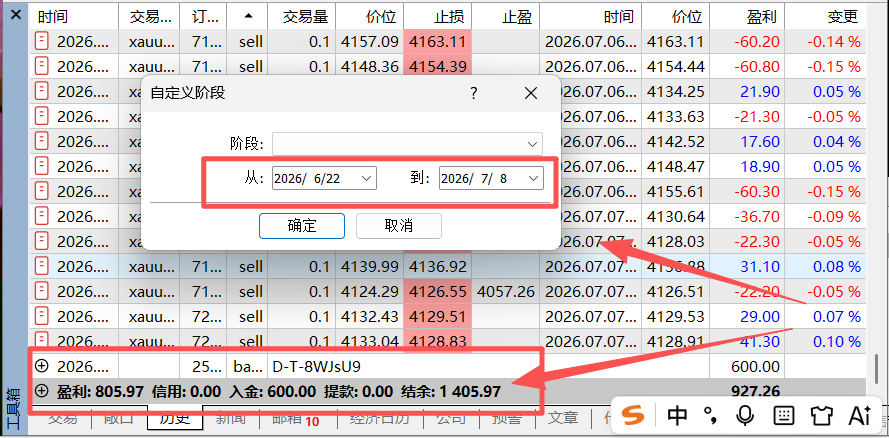Screen dimensions: 889x438
Task: Sort by the 盈利 column header
Action: click(x=746, y=17)
